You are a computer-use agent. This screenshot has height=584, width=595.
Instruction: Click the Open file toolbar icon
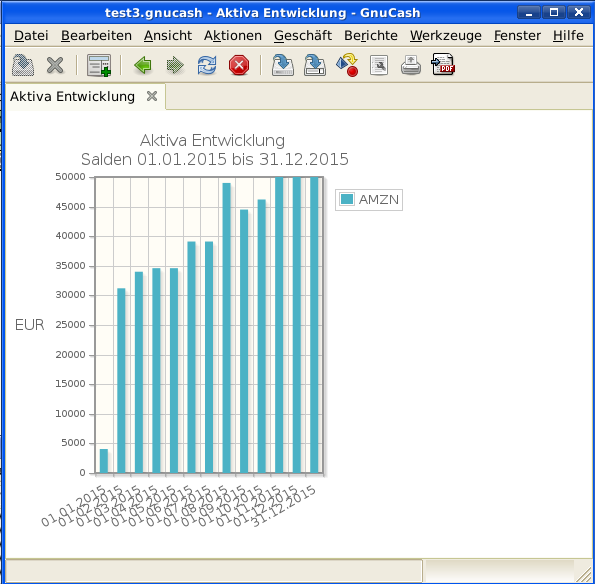coord(23,65)
